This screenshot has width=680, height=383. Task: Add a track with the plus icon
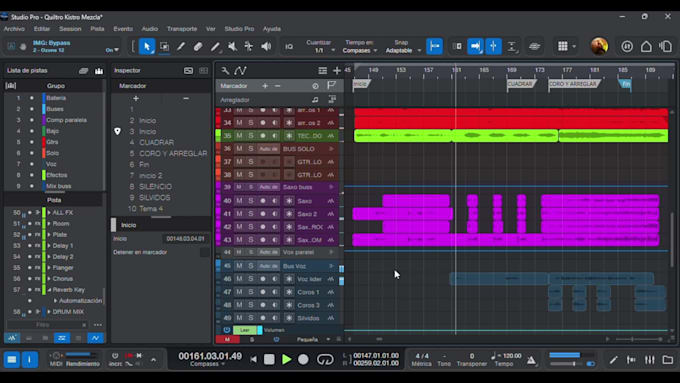337,70
